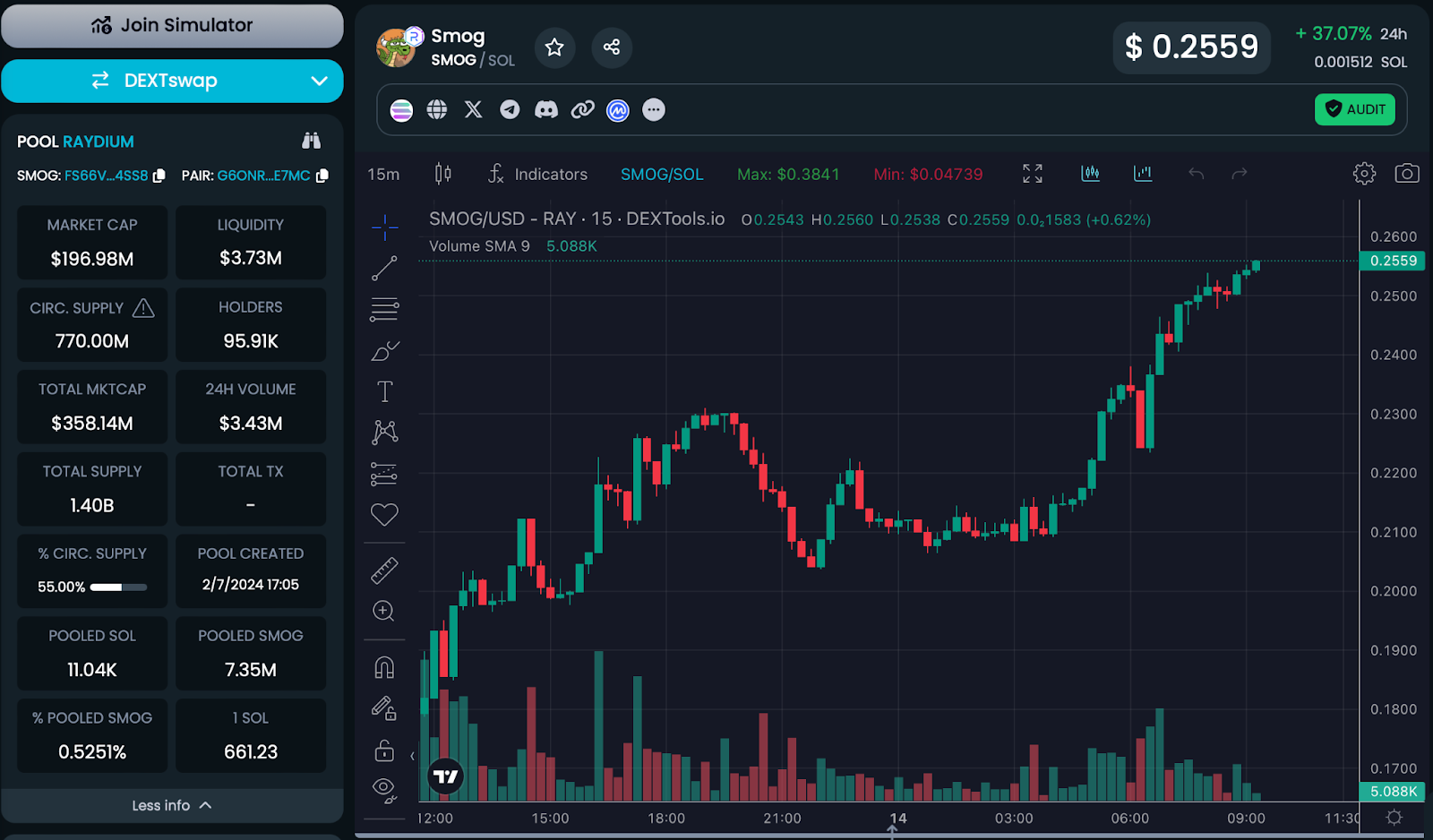Collapse pool details with Less info

[172, 806]
